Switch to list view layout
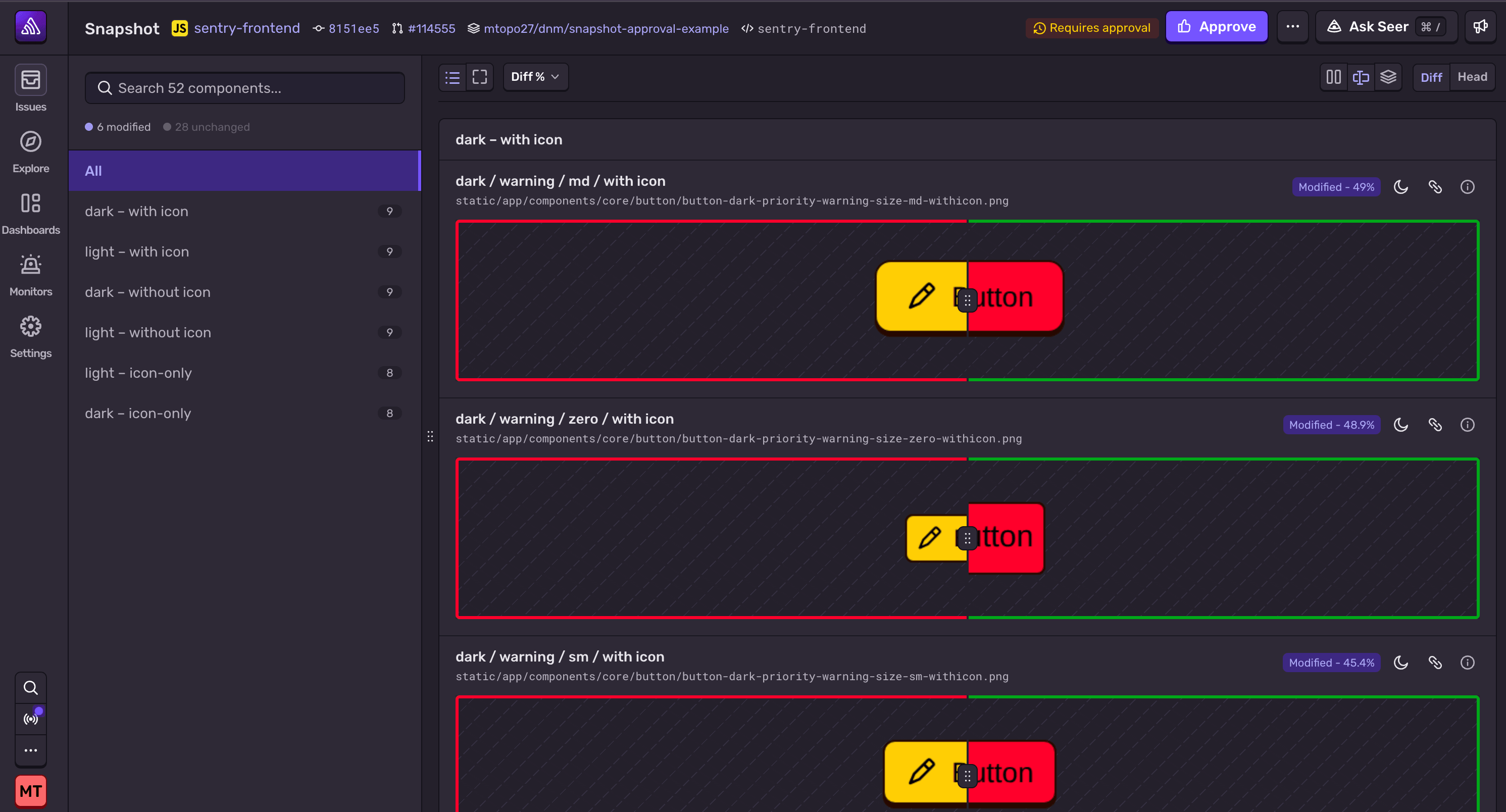Image resolution: width=1506 pixels, height=812 pixels. (x=453, y=77)
